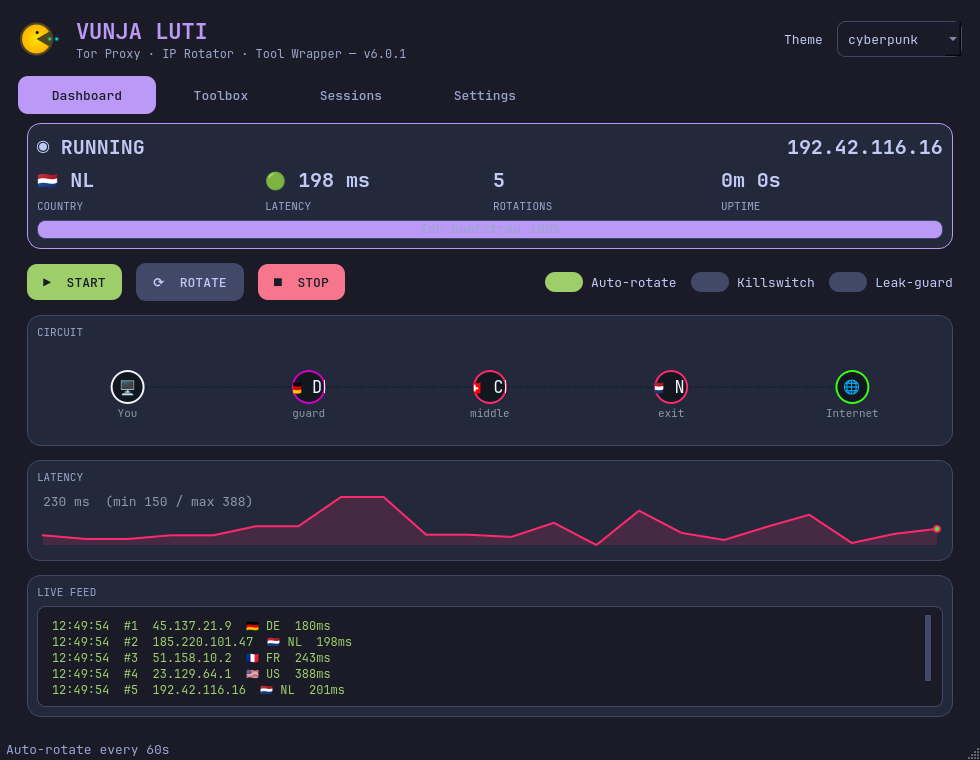Click the version subtitle v6.0.1 line
Image resolution: width=980 pixels, height=760 pixels.
[241, 54]
